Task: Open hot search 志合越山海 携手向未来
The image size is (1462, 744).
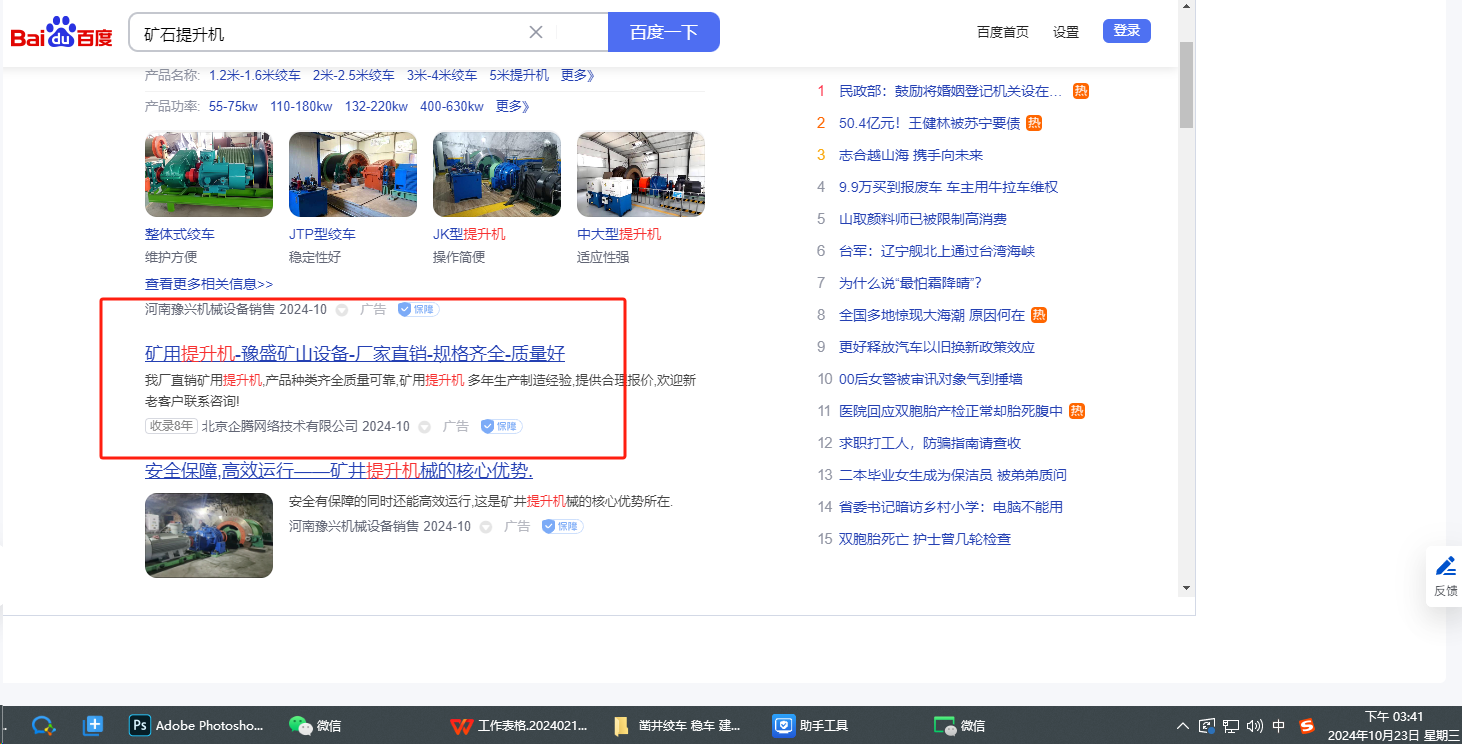Action: [911, 155]
